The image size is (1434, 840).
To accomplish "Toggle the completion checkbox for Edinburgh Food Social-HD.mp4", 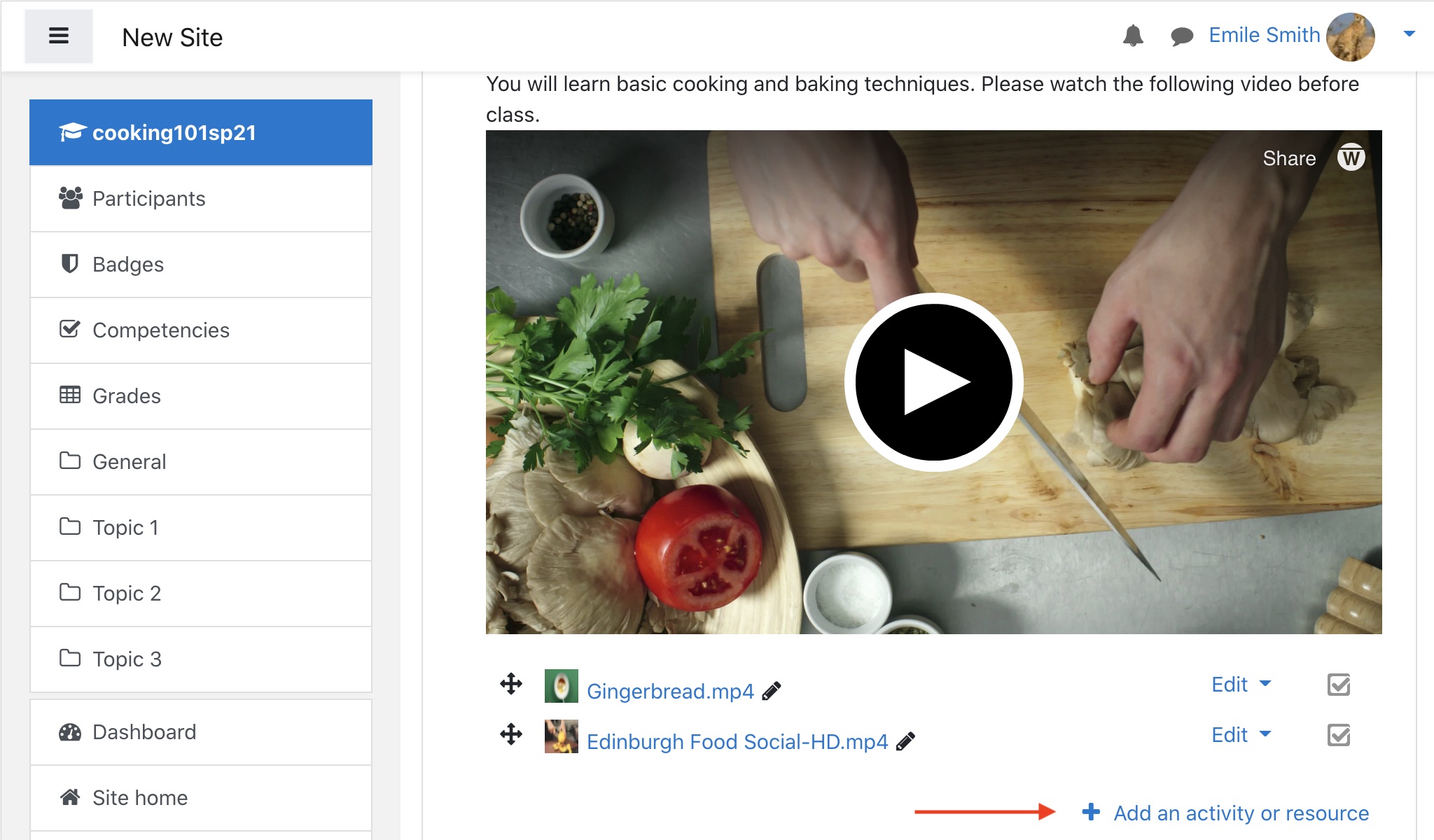I will (1339, 735).
